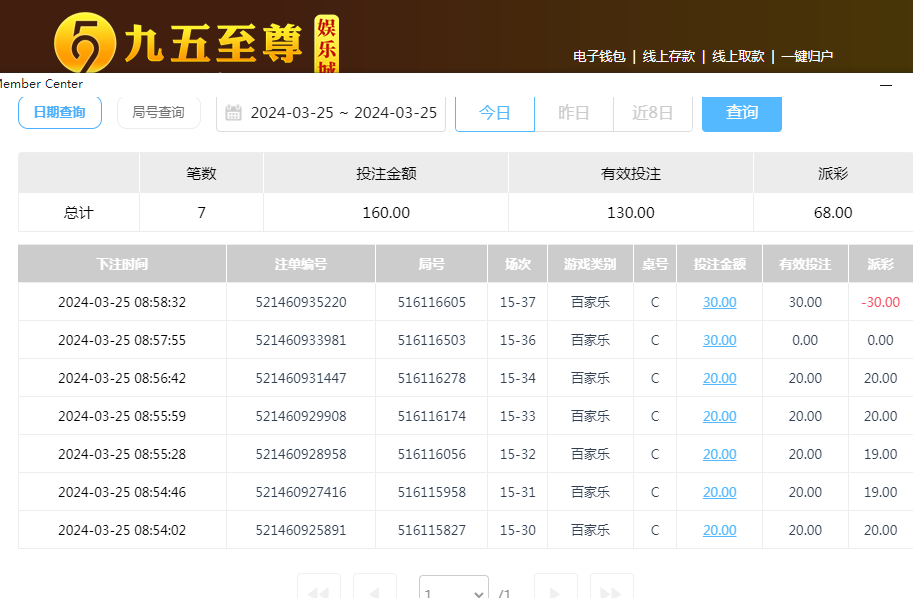
Task: Go to next page of results
Action: [555, 588]
